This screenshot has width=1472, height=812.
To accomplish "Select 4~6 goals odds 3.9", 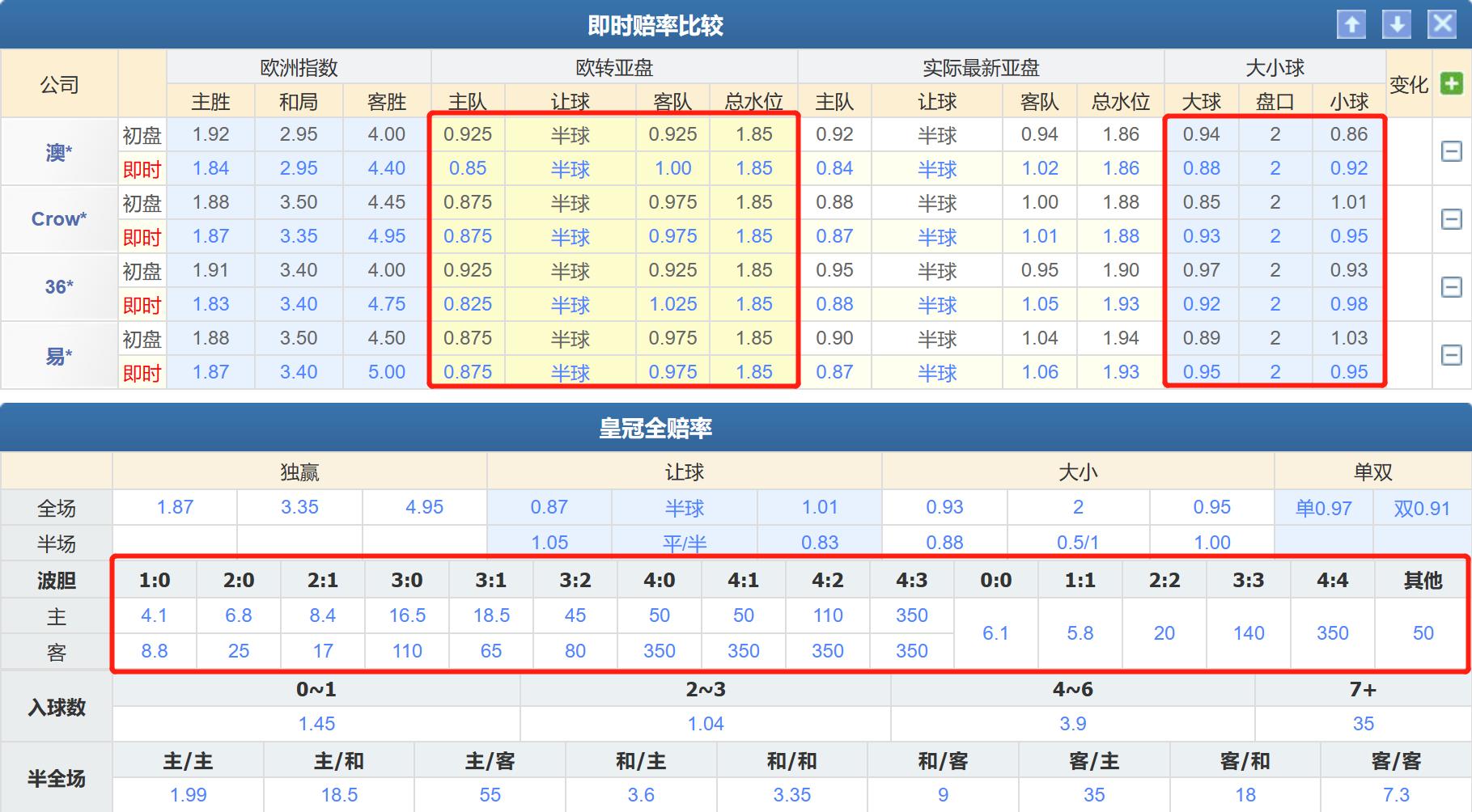I will point(1073,724).
